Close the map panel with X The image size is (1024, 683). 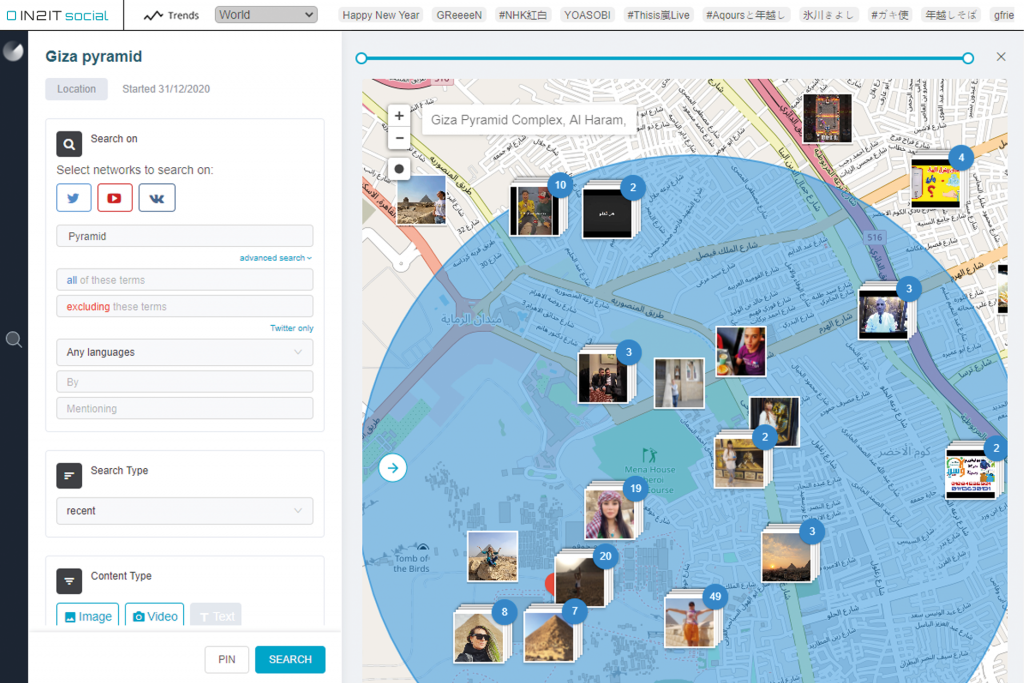coord(1001,57)
